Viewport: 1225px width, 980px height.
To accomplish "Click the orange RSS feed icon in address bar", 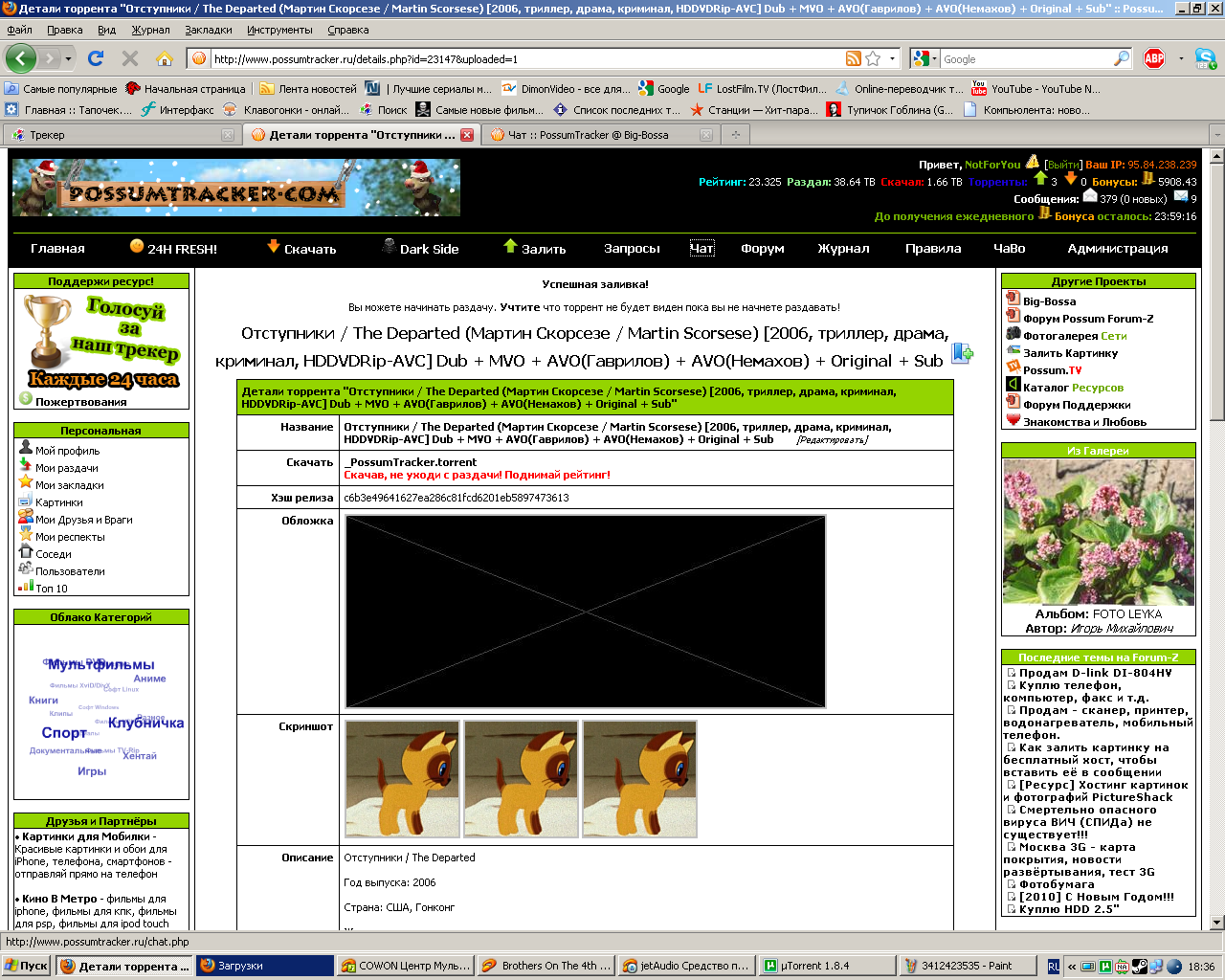I will 854,58.
